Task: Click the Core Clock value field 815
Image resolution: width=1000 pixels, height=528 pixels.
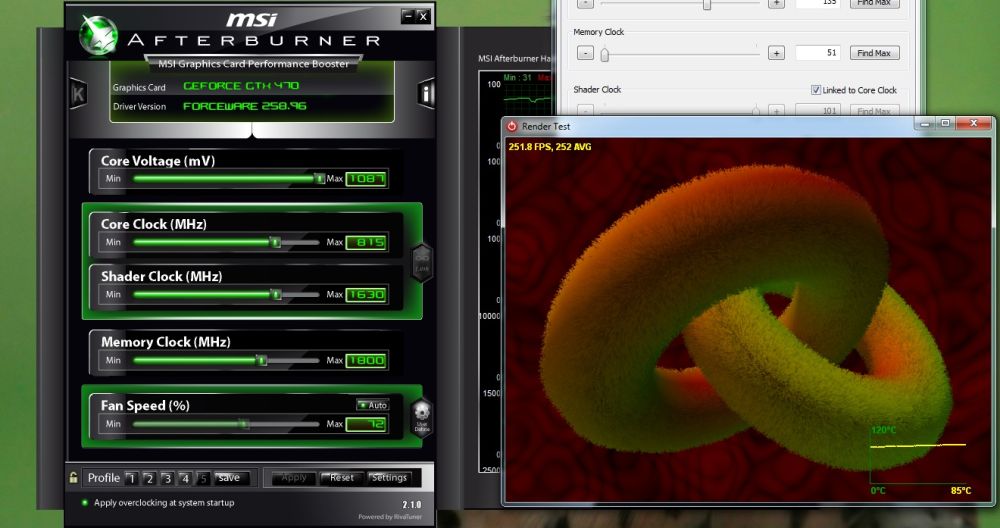Action: (x=366, y=242)
